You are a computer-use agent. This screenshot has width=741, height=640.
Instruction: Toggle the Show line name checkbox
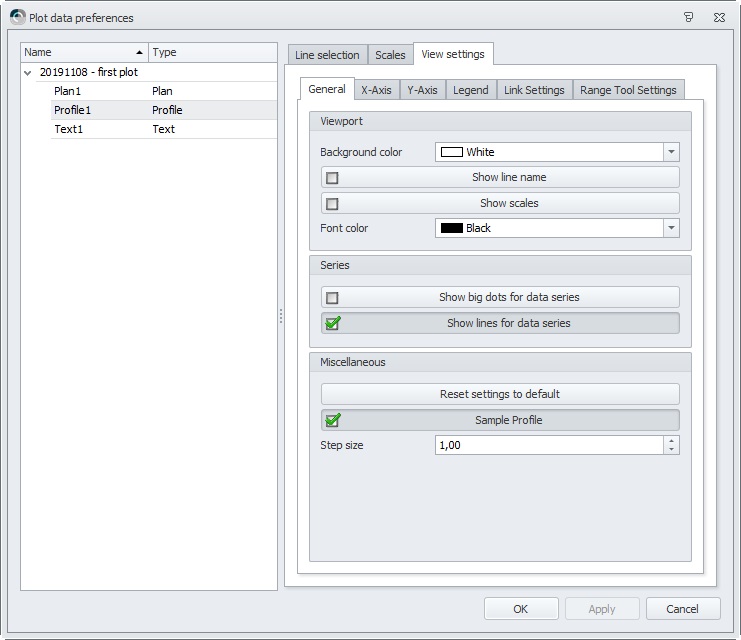pyautogui.click(x=332, y=178)
